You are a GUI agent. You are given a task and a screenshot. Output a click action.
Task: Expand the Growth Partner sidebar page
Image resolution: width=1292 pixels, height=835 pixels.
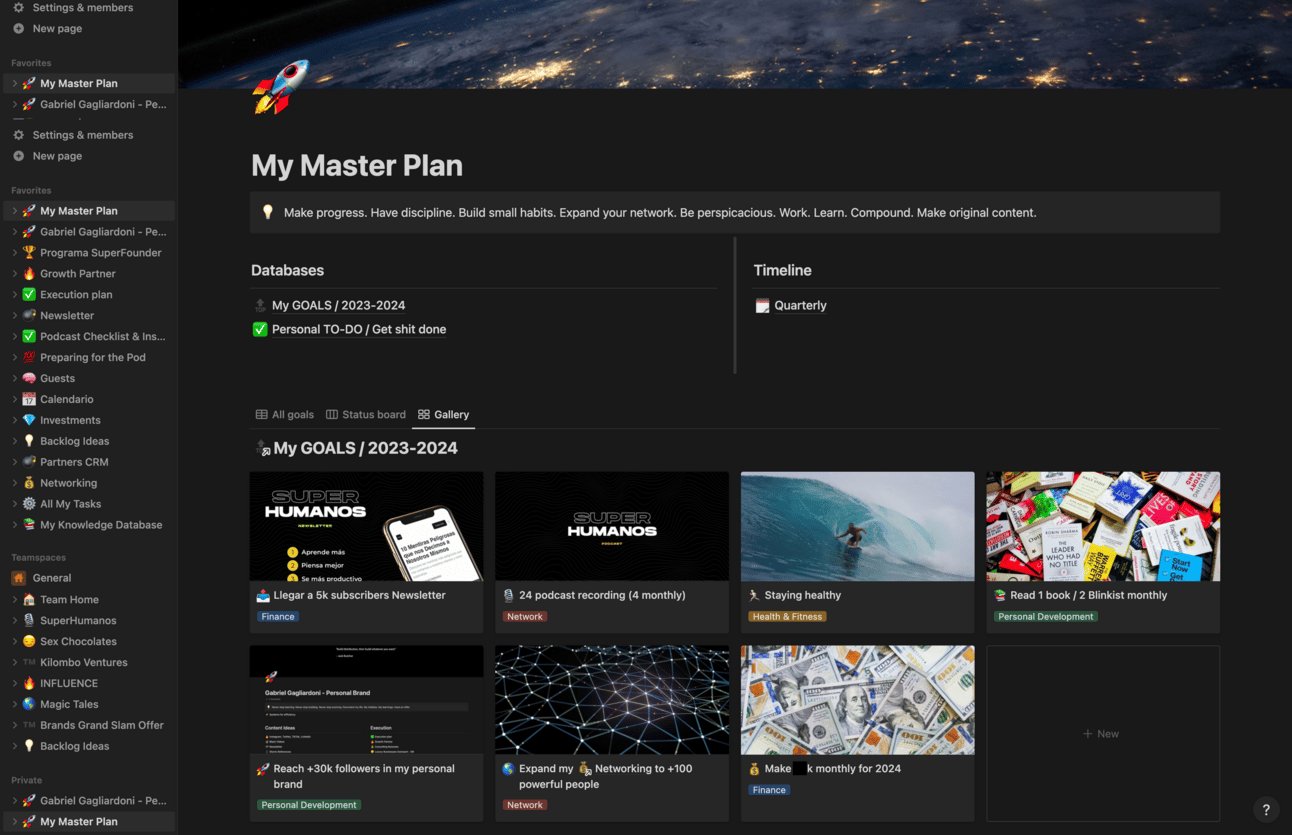(x=14, y=274)
